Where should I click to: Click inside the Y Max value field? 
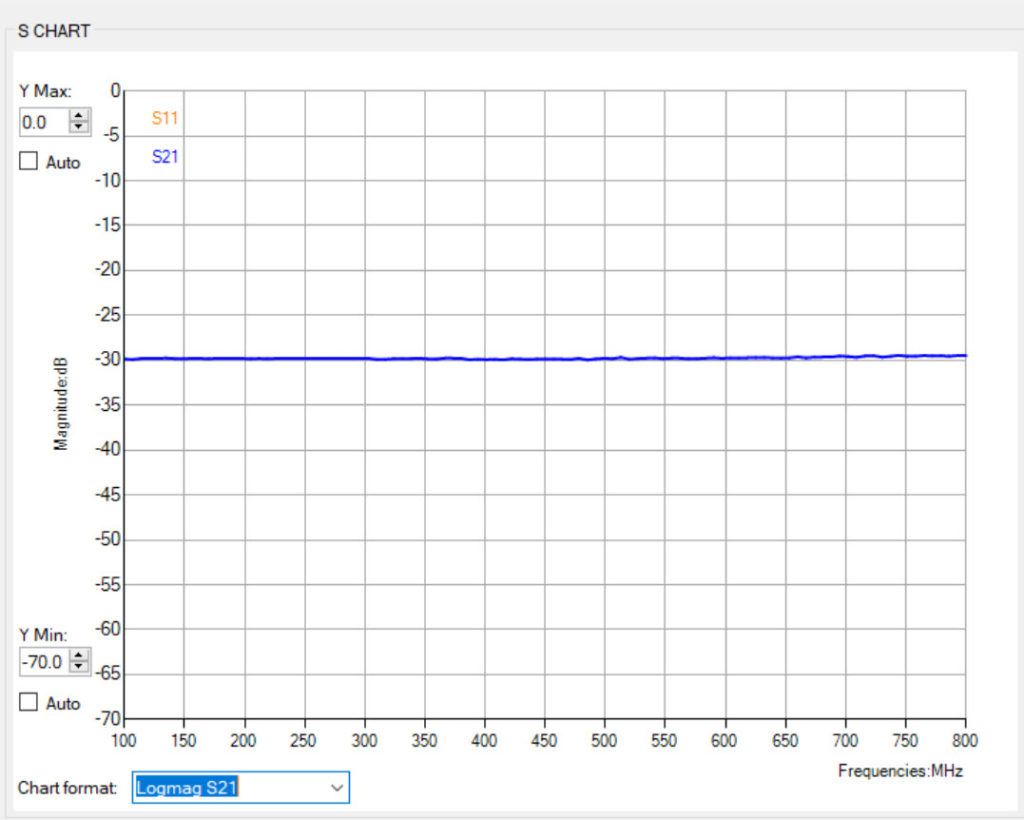coord(43,122)
